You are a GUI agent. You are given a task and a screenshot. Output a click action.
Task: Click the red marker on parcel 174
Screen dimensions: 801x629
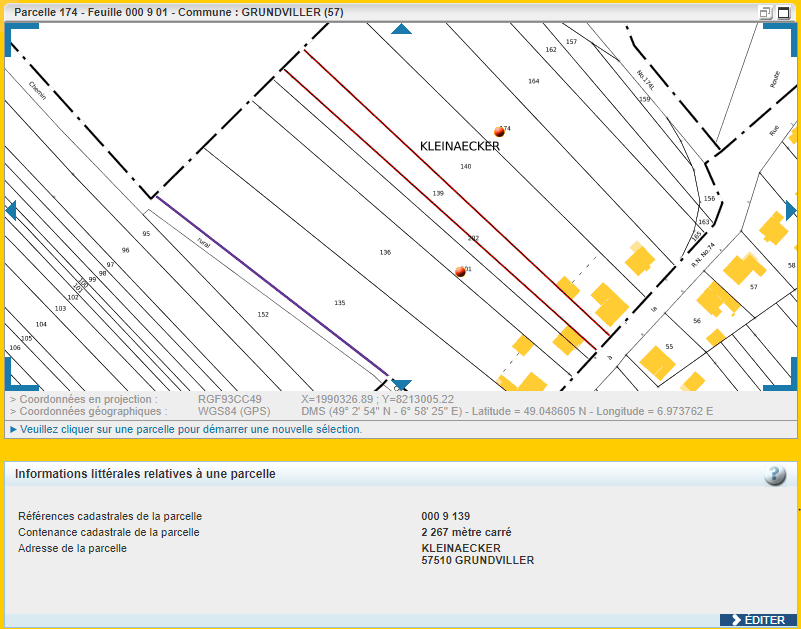[x=499, y=131]
